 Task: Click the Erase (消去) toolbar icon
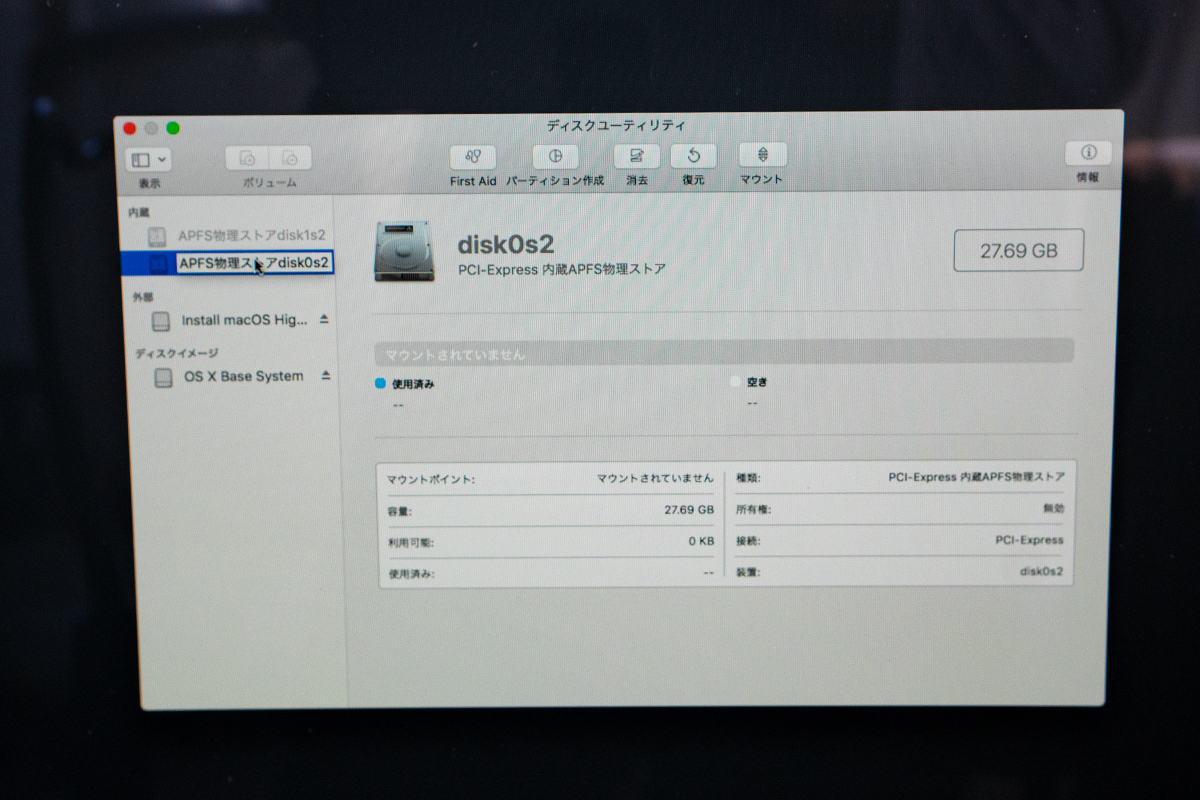click(637, 155)
